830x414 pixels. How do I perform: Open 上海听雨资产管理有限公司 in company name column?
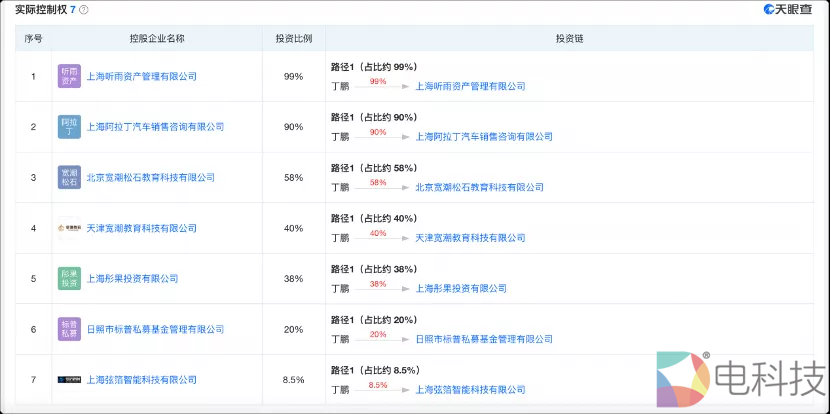(x=141, y=76)
